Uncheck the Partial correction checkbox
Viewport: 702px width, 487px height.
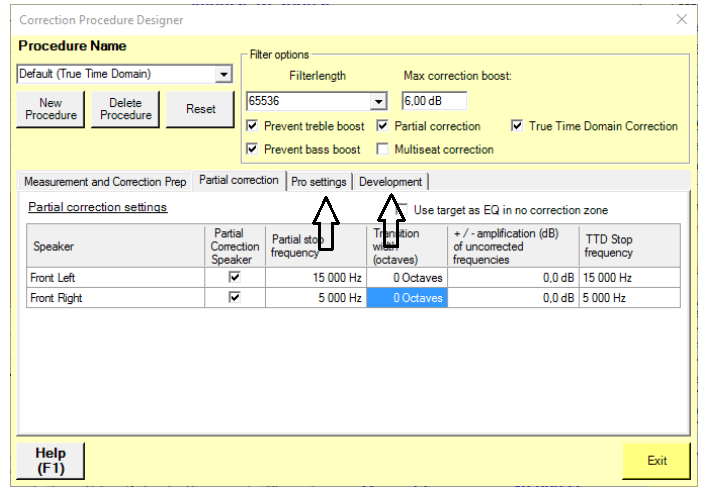[x=383, y=127]
